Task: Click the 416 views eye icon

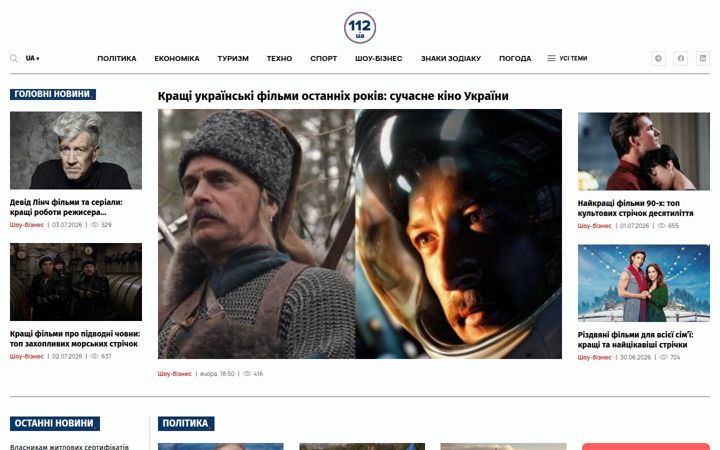Action: pyautogui.click(x=247, y=374)
